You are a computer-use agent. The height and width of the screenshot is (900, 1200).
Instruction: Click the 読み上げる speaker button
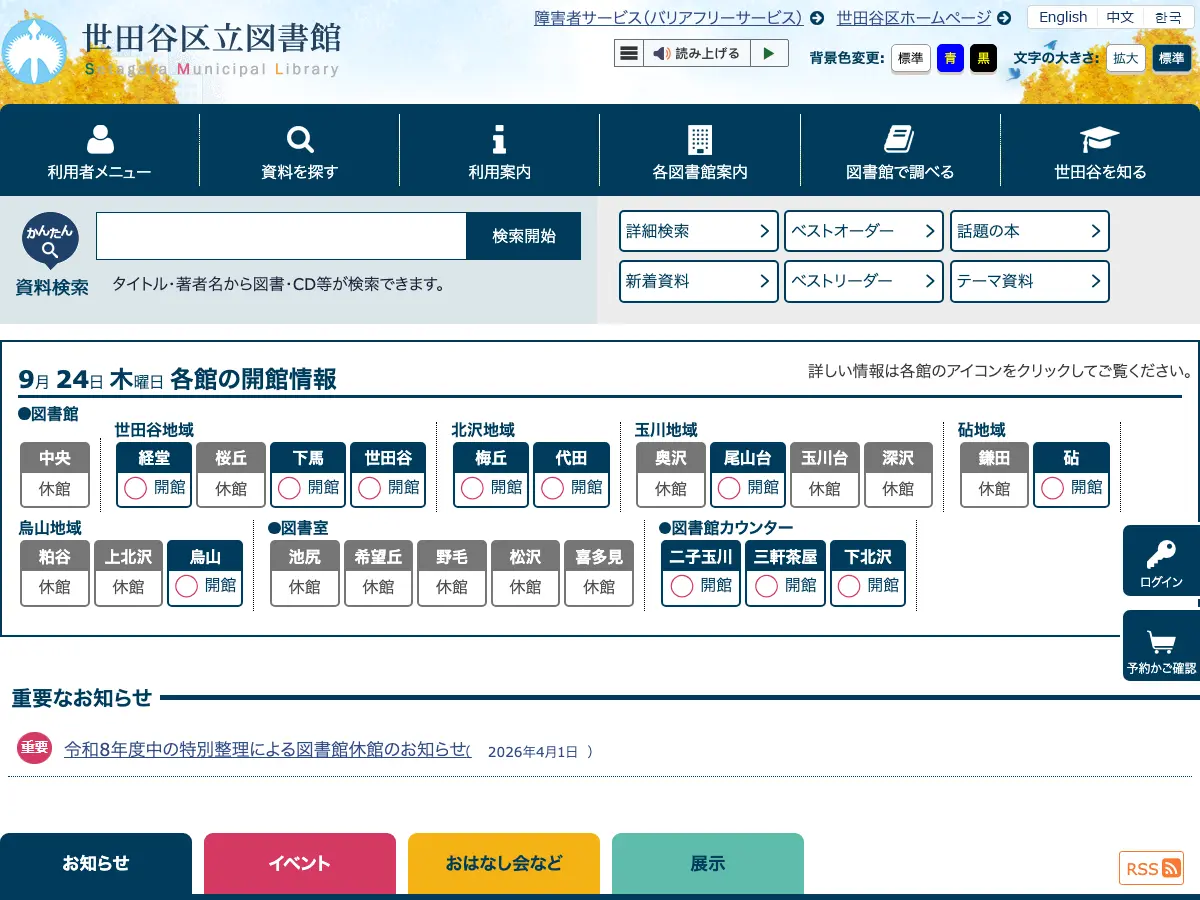[696, 53]
